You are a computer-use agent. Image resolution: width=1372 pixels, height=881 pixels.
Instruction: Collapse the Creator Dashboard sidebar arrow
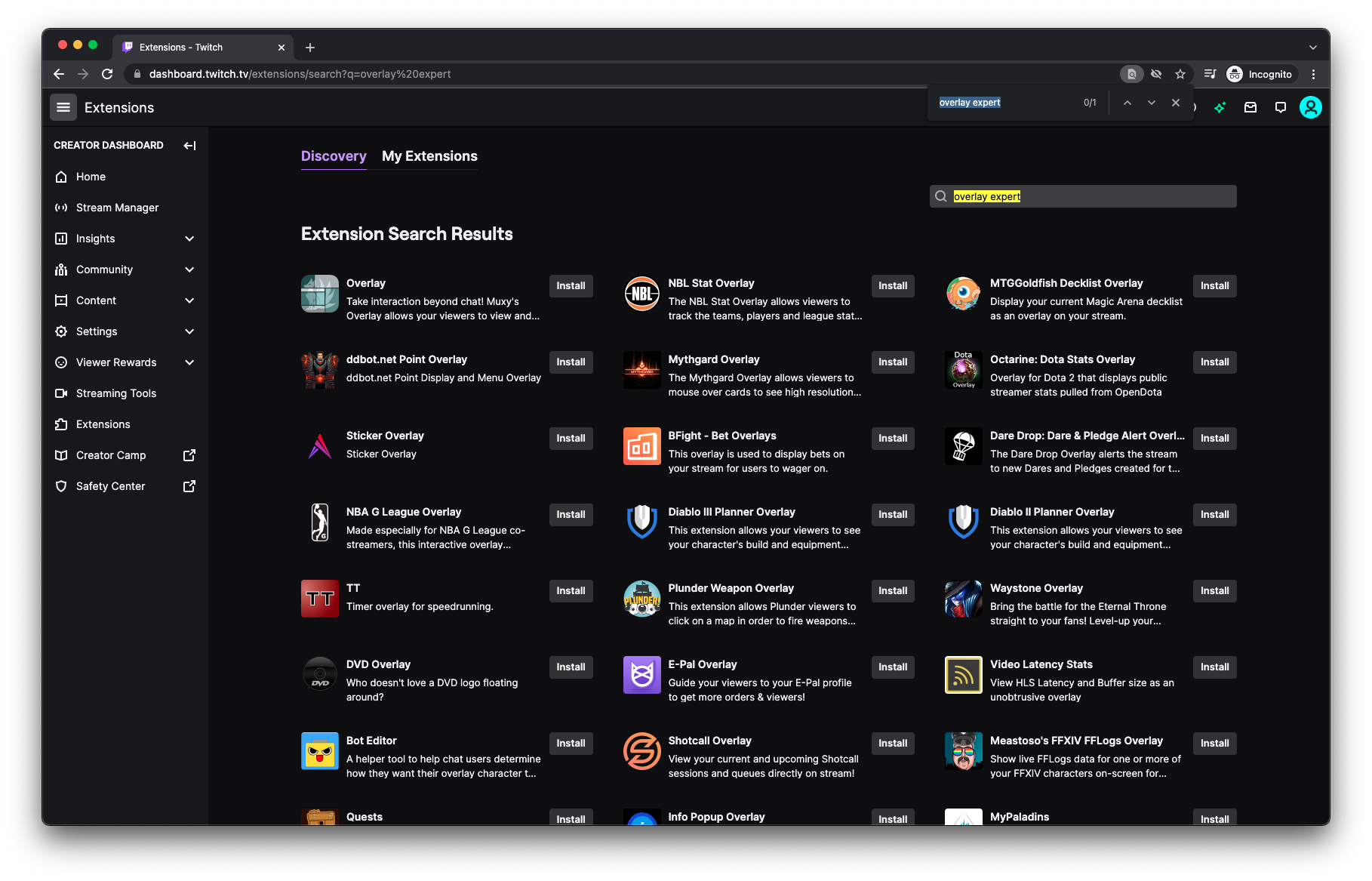click(189, 146)
